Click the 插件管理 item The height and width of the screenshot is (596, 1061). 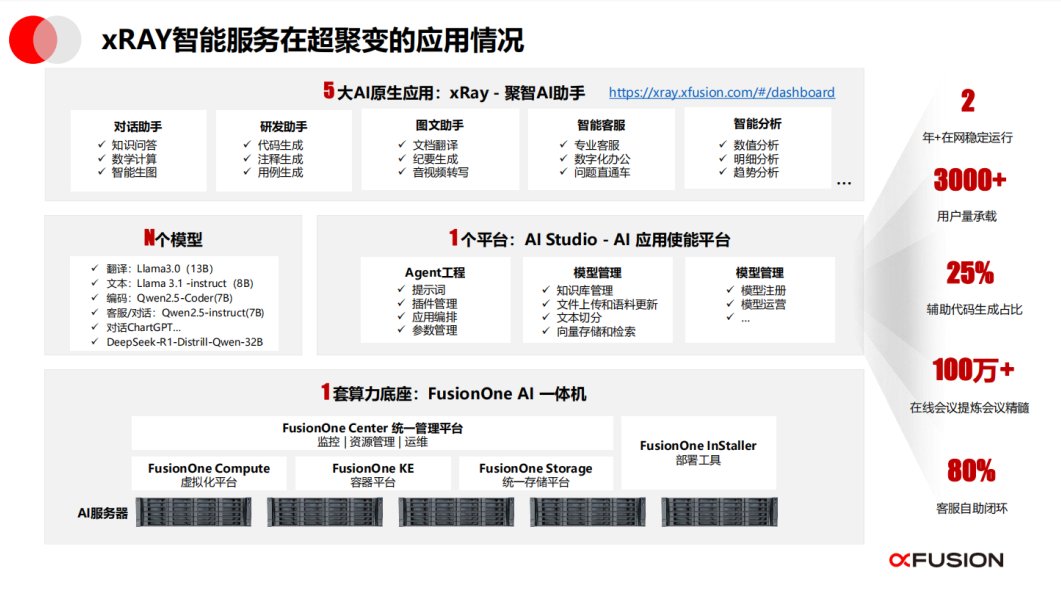(434, 304)
